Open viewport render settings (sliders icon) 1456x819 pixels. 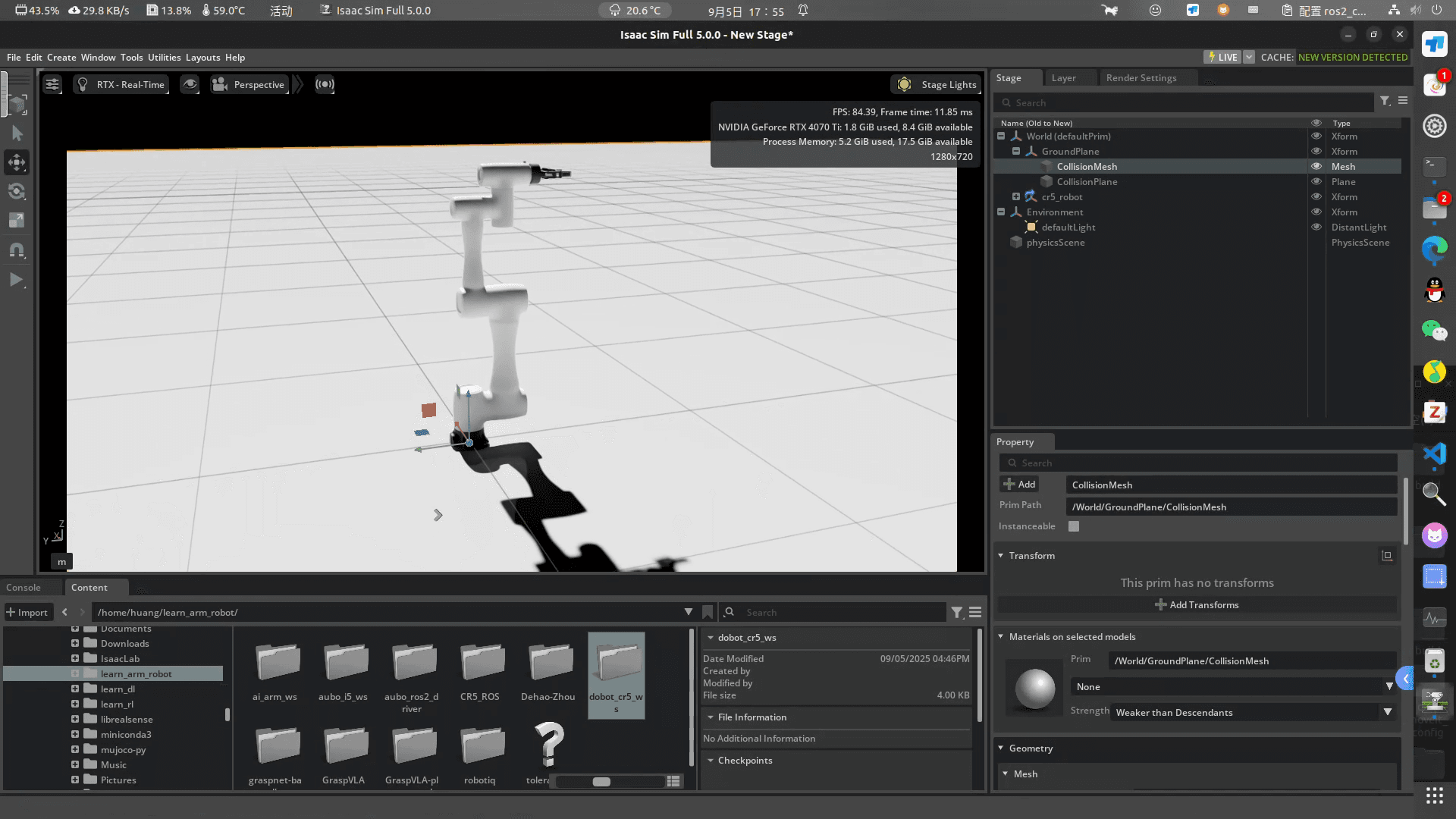point(51,84)
